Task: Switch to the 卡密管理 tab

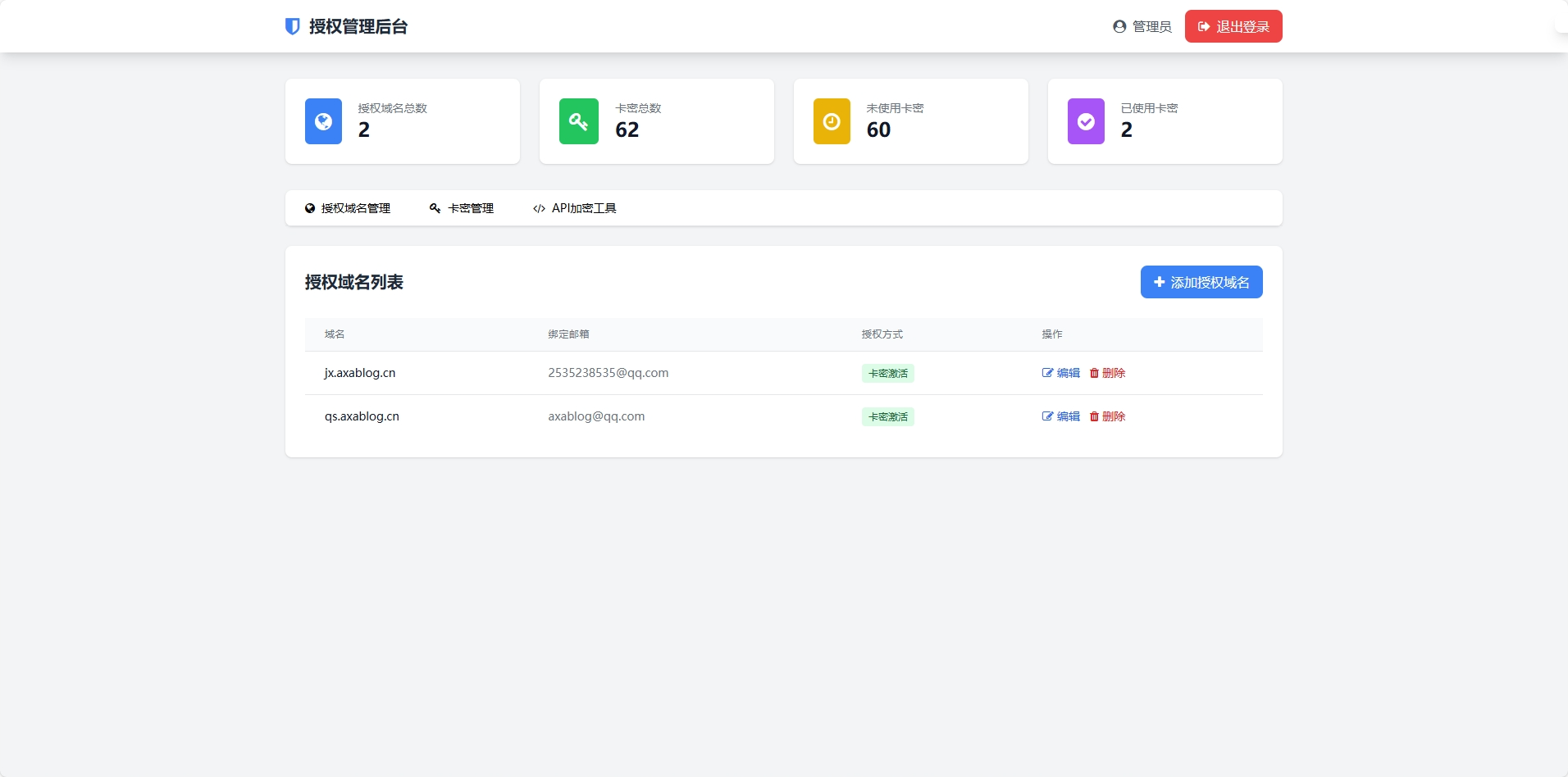Action: coord(462,208)
